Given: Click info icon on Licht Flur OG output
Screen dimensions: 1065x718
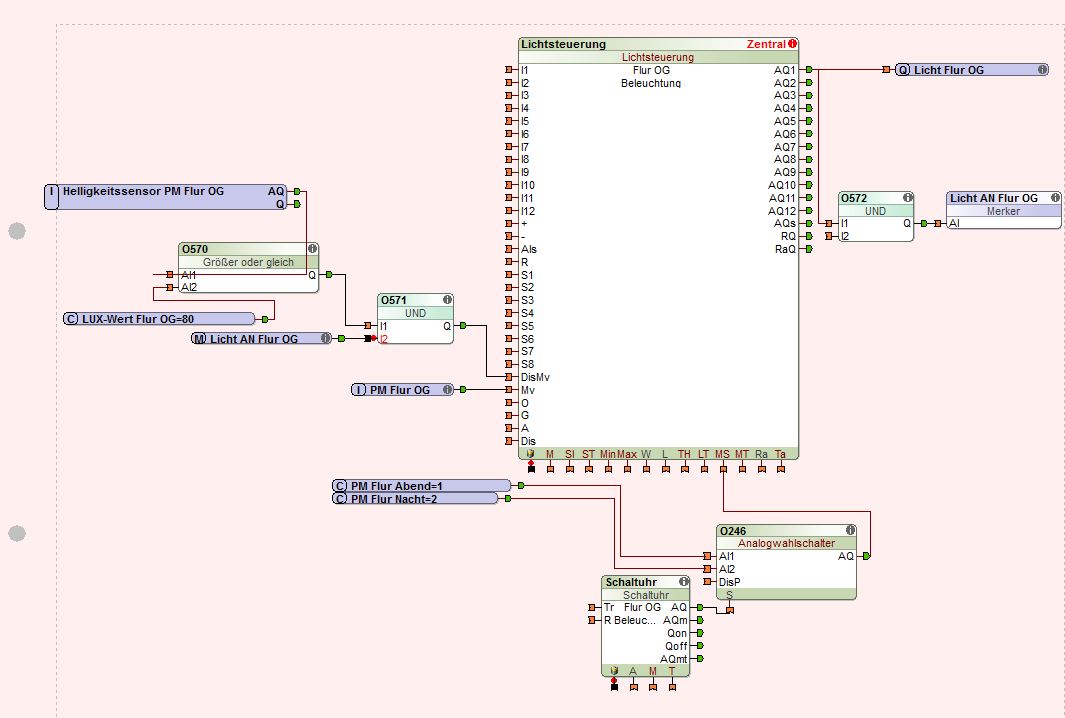Looking at the screenshot, I should pyautogui.click(x=1042, y=69).
